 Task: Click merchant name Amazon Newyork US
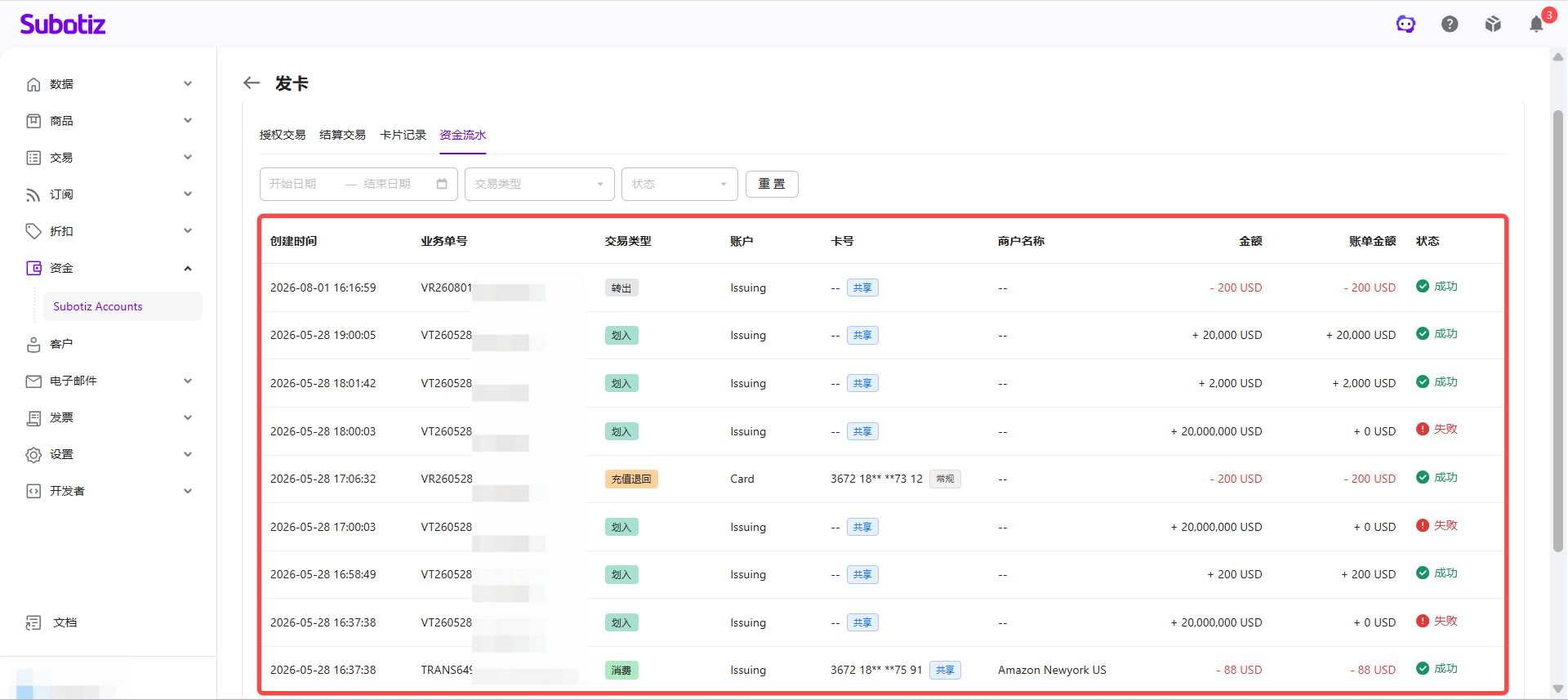click(x=1052, y=670)
